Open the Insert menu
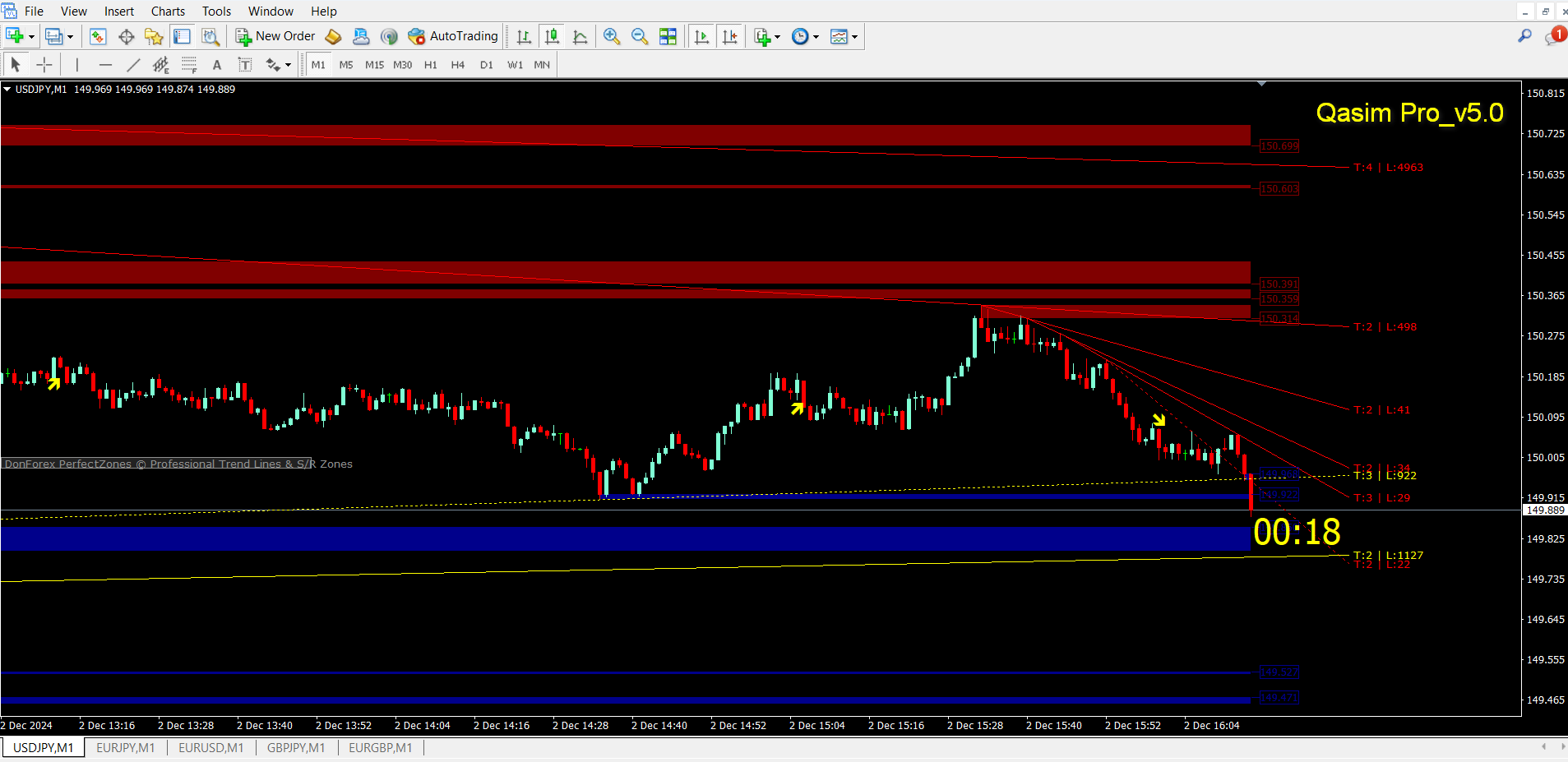Image resolution: width=1568 pixels, height=762 pixels. 119,11
